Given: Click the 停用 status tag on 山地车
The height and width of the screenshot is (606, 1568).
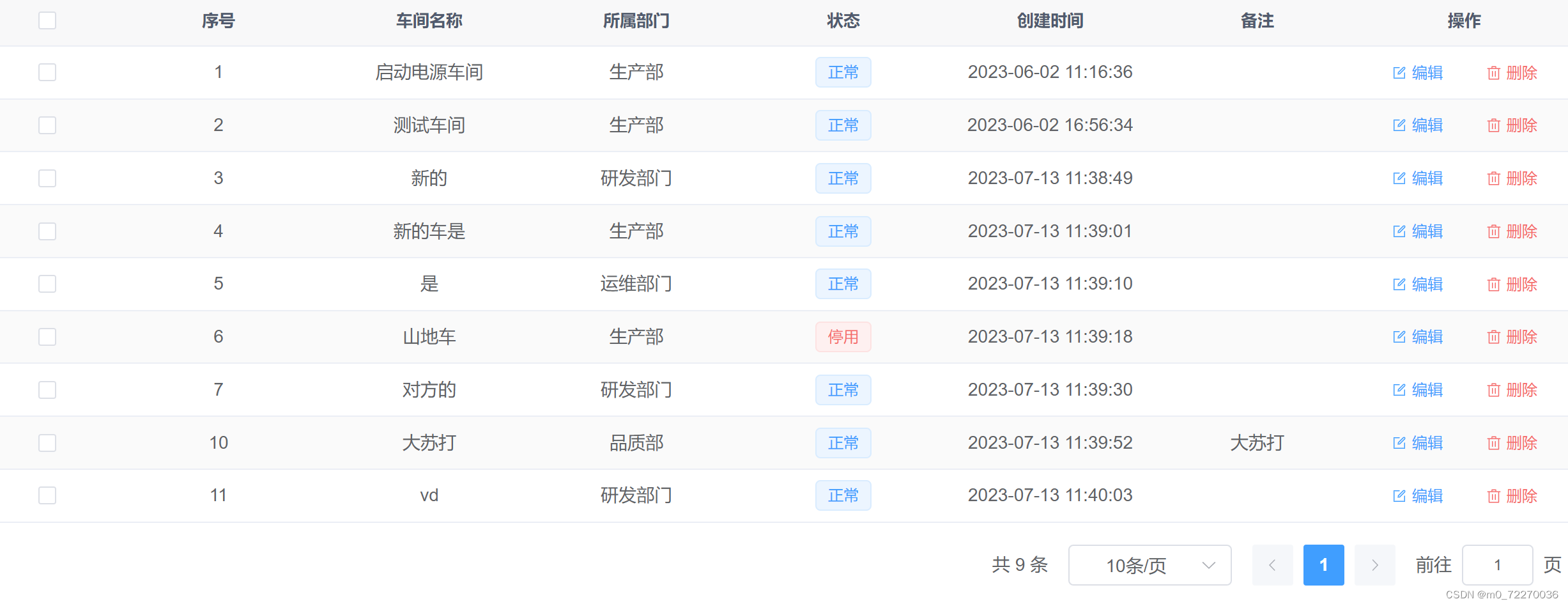Looking at the screenshot, I should (x=843, y=337).
